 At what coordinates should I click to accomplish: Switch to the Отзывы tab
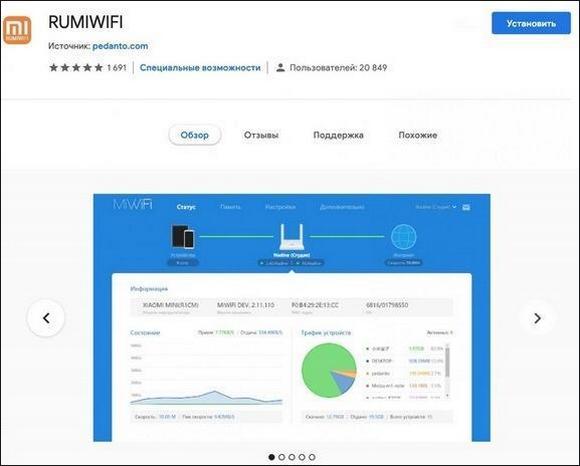[261, 135]
